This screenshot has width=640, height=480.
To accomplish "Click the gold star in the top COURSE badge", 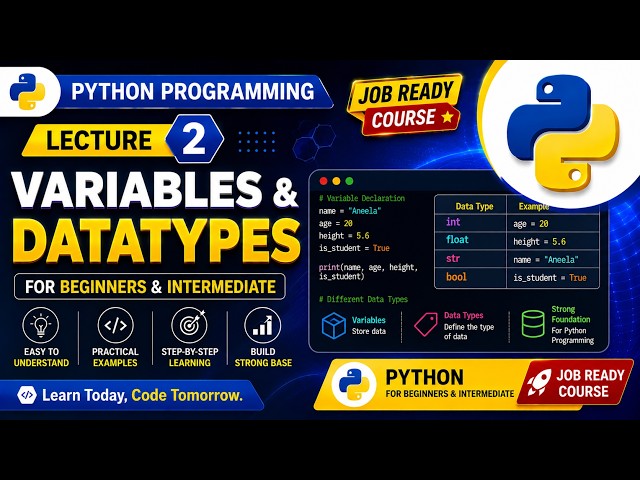I will (448, 118).
